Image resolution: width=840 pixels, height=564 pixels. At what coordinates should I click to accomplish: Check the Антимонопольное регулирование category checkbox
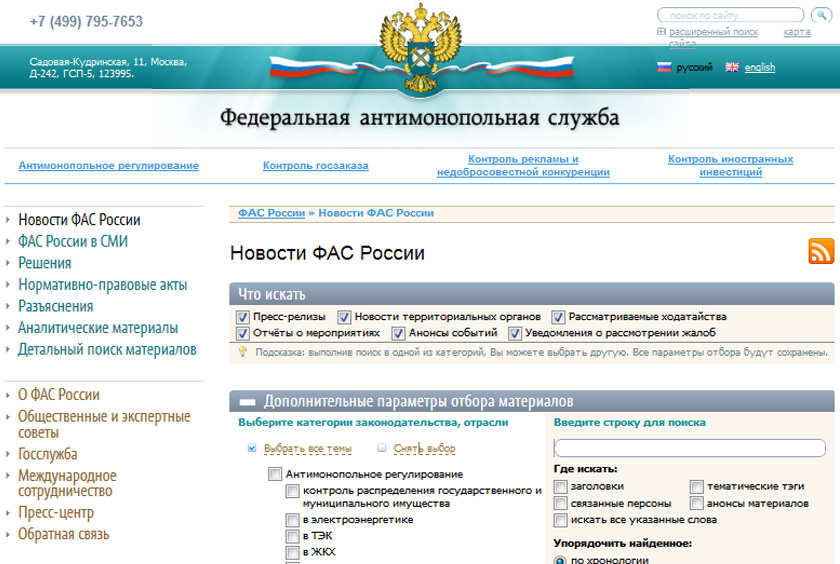point(275,474)
